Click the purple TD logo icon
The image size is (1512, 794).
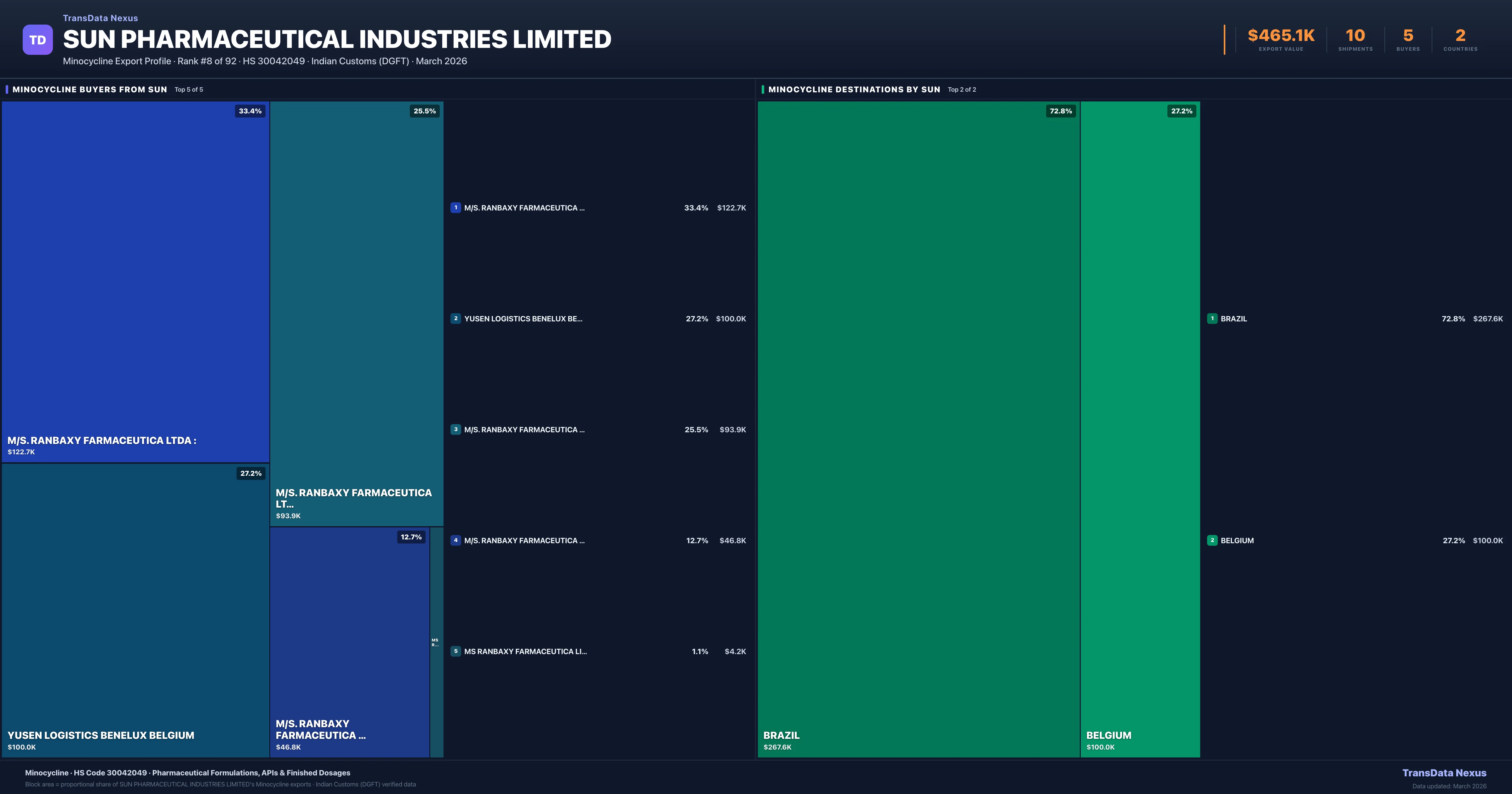[37, 40]
